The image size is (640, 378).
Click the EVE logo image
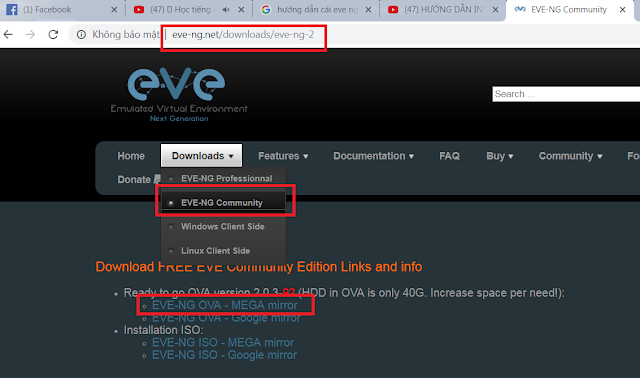click(179, 95)
